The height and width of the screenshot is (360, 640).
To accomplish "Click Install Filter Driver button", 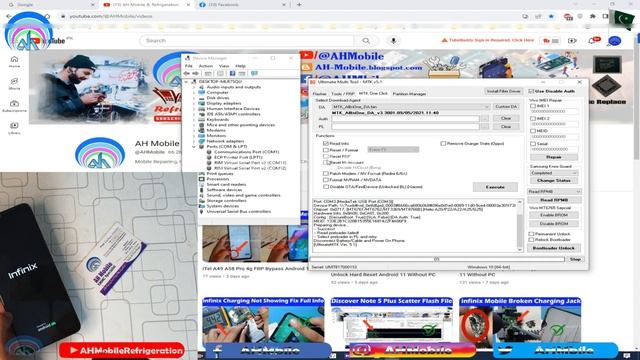I will (x=503, y=91).
